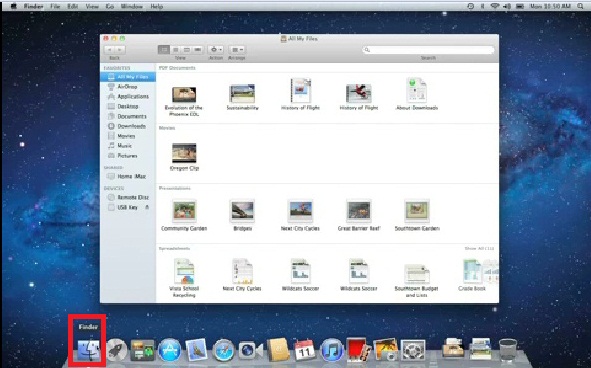The image size is (591, 368).
Task: Select the About Downloads file
Action: click(x=416, y=90)
